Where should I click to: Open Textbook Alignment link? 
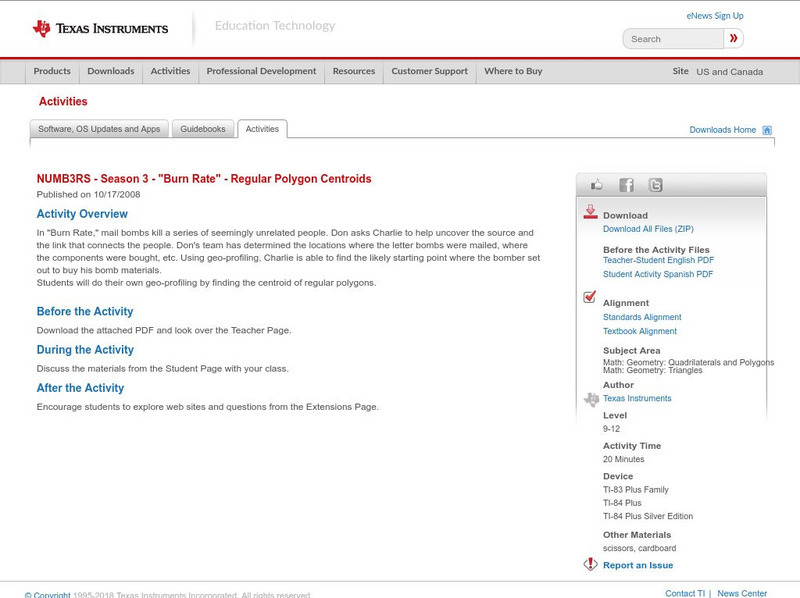click(640, 331)
